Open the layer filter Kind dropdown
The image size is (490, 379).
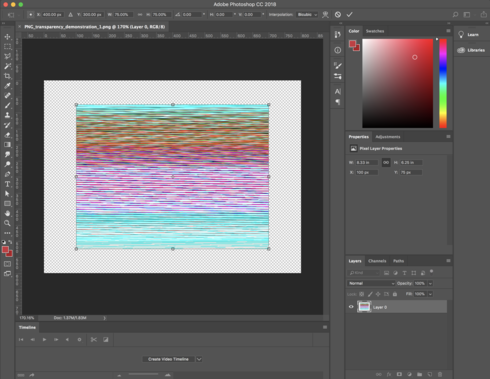pos(363,273)
